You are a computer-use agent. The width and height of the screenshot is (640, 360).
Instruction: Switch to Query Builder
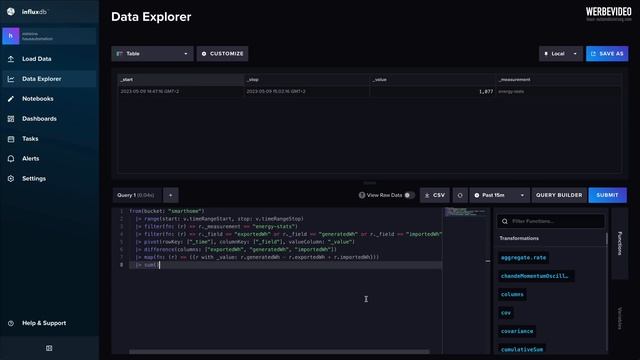point(559,195)
